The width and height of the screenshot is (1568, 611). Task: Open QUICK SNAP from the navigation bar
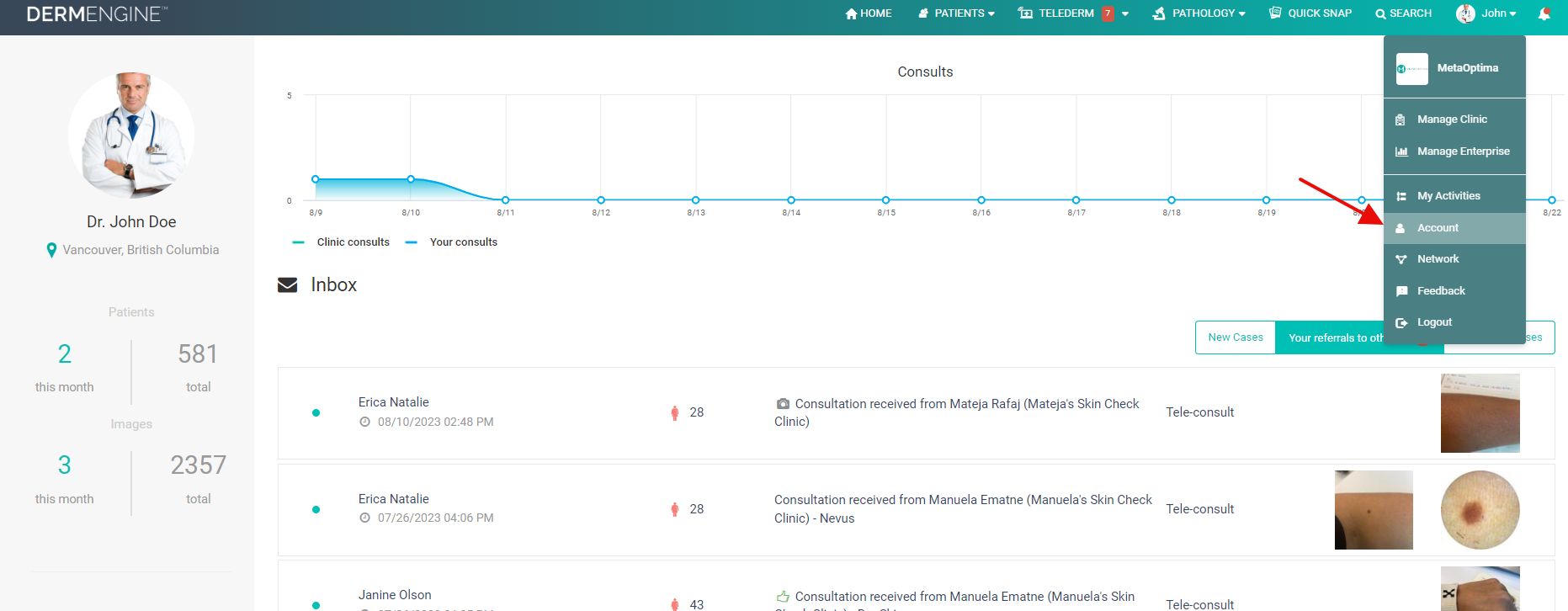click(x=1310, y=13)
